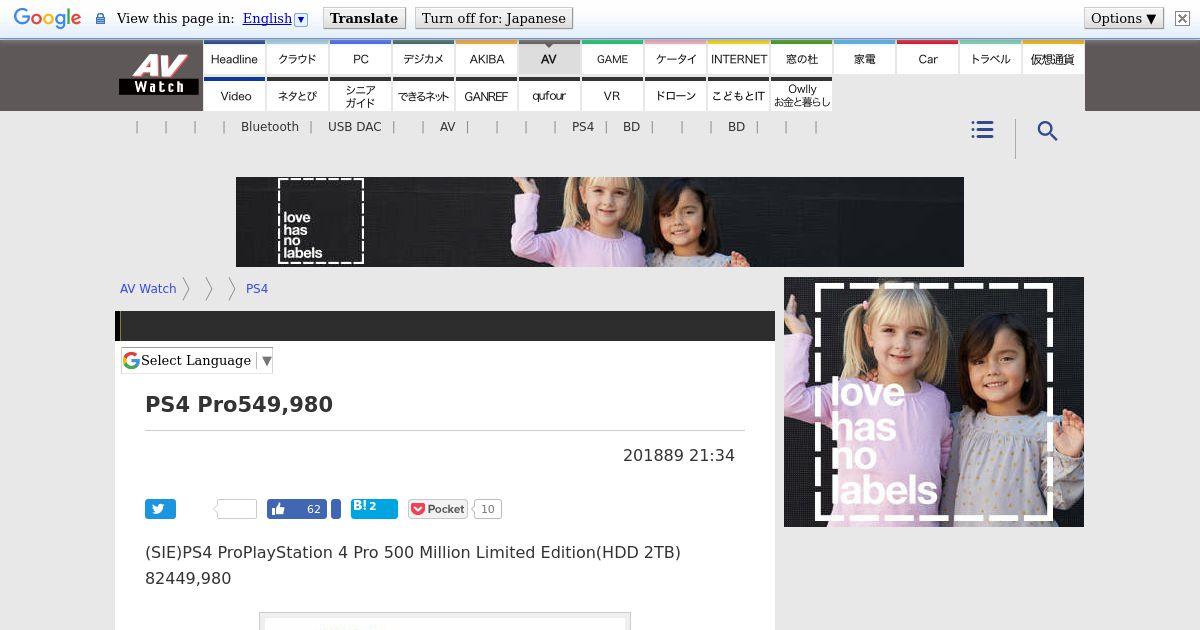Like the article with Facebook thumbs-up 62
The image size is (1200, 630).
point(297,509)
